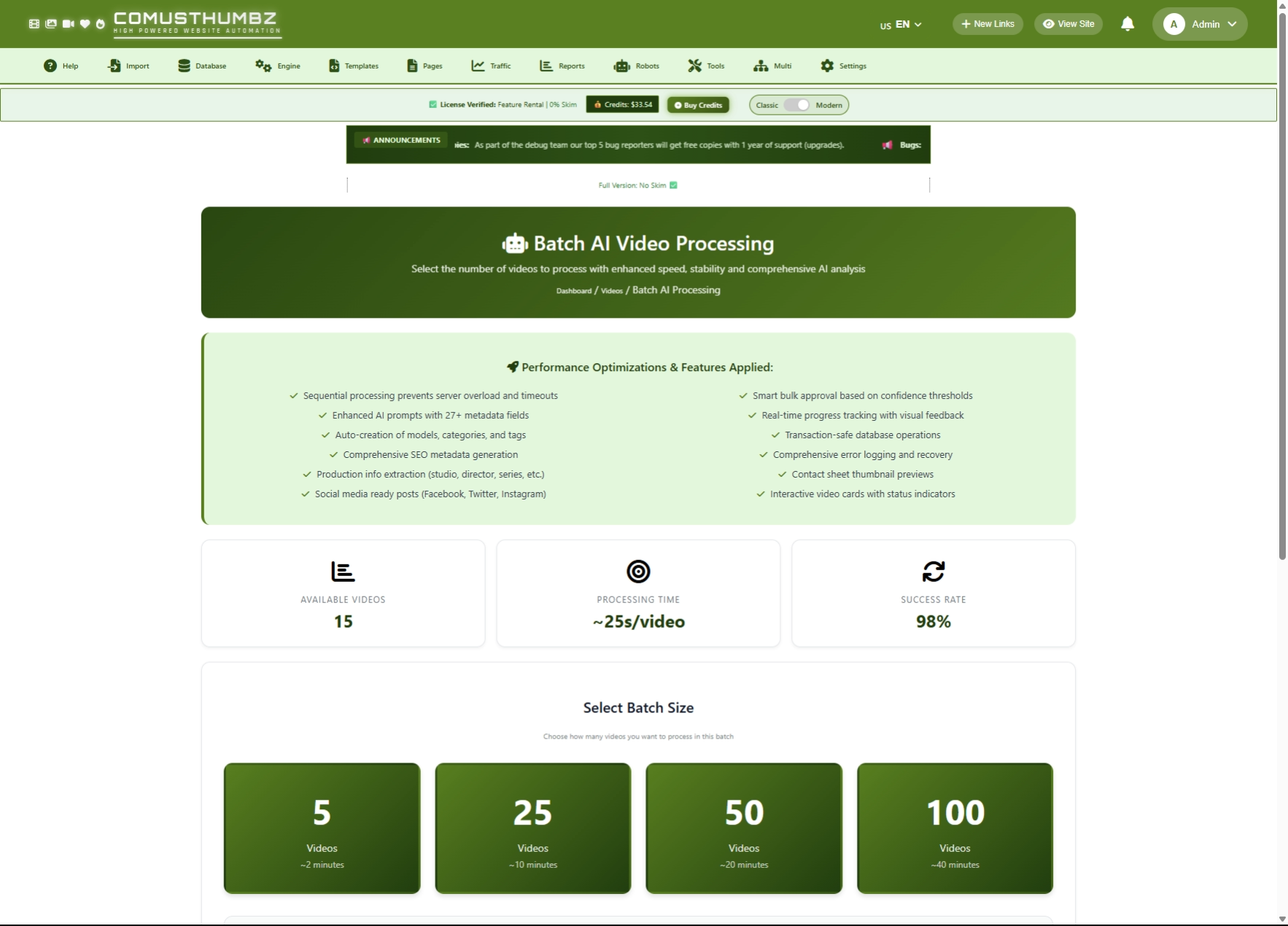Image resolution: width=1288 pixels, height=926 pixels.
Task: Open the Multi network icon
Action: point(761,66)
